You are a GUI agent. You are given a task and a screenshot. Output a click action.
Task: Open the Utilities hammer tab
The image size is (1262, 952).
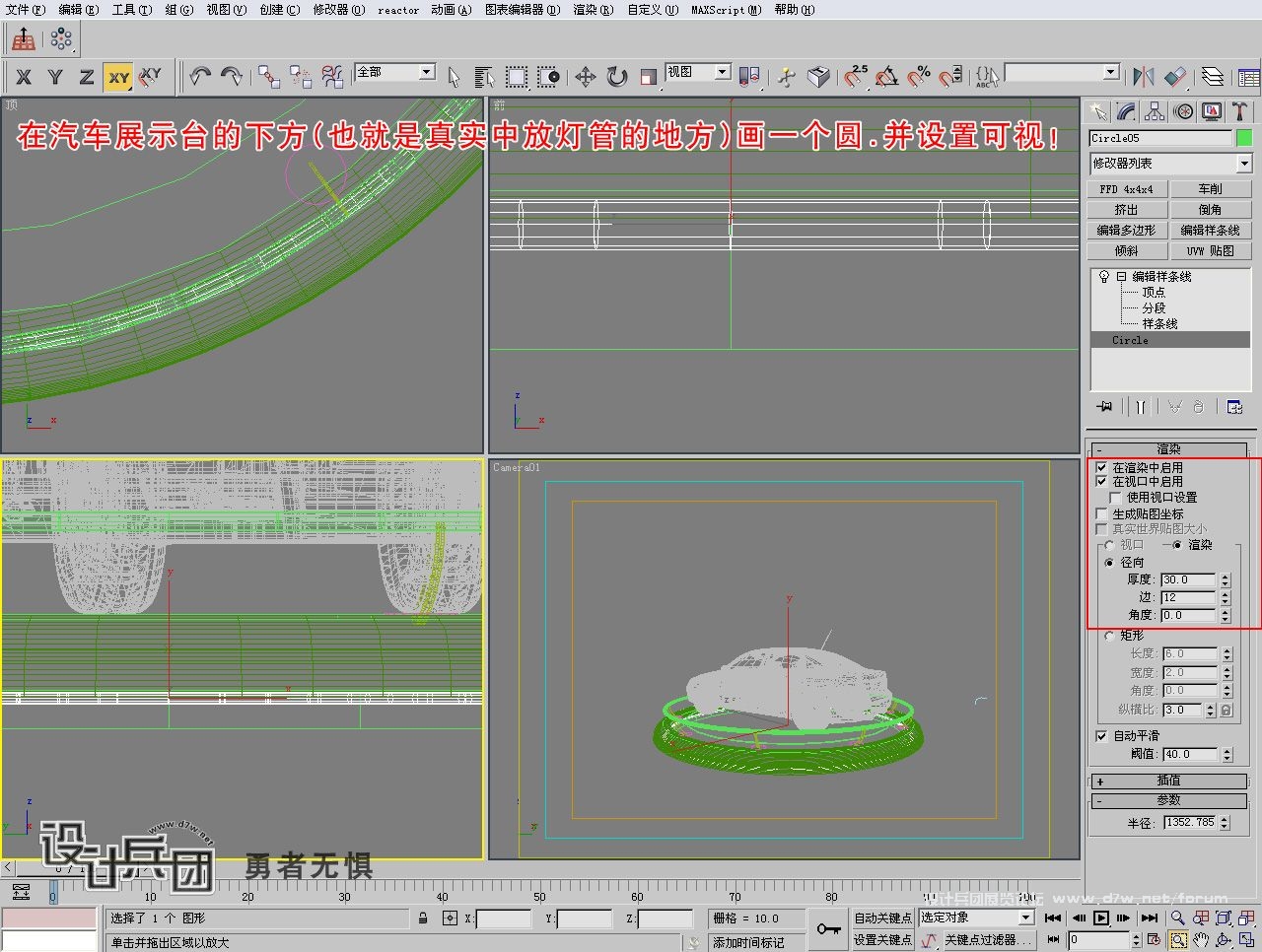point(1240,111)
